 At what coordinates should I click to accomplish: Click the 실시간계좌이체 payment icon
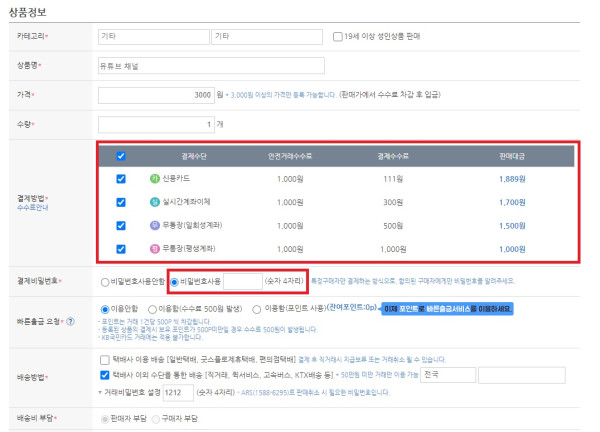pyautogui.click(x=154, y=202)
